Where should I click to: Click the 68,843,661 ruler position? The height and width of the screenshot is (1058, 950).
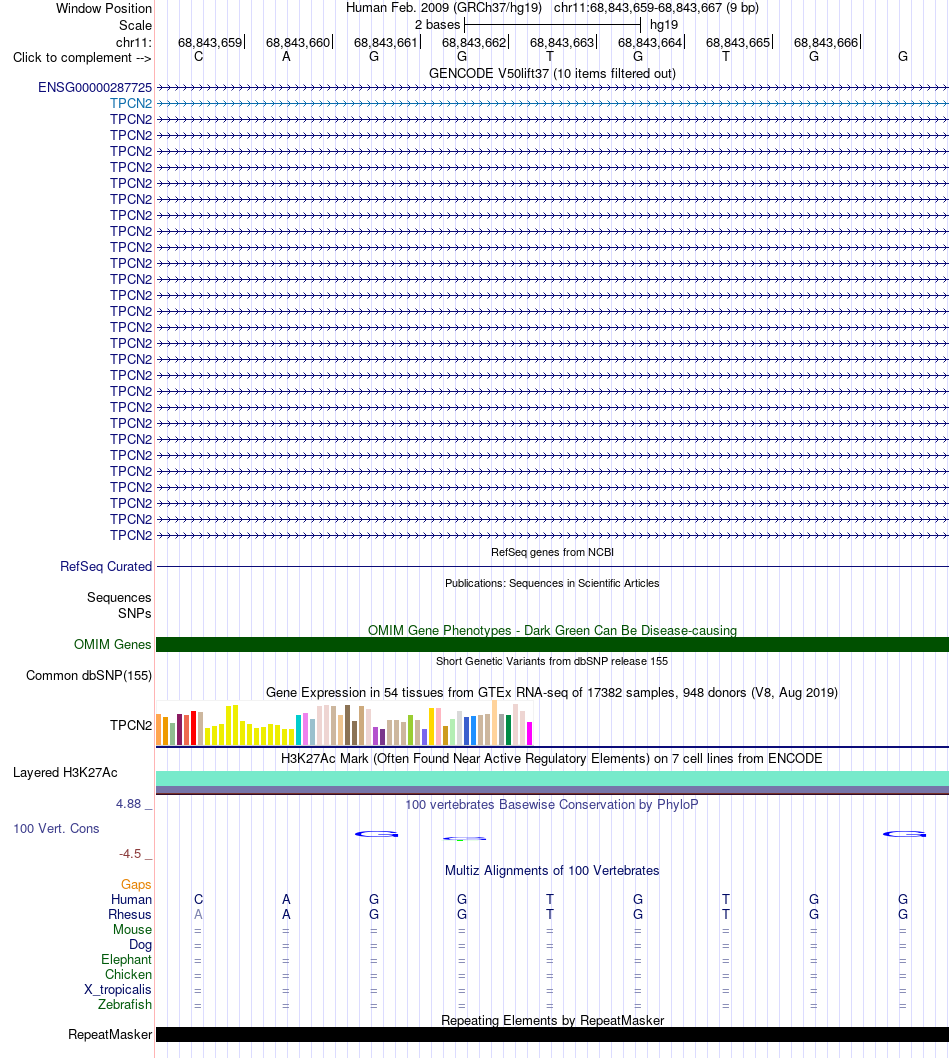click(386, 43)
